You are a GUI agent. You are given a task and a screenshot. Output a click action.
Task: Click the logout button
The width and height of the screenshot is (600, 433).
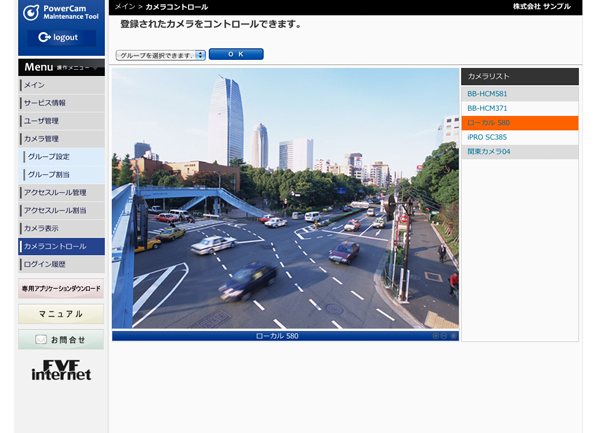click(60, 37)
